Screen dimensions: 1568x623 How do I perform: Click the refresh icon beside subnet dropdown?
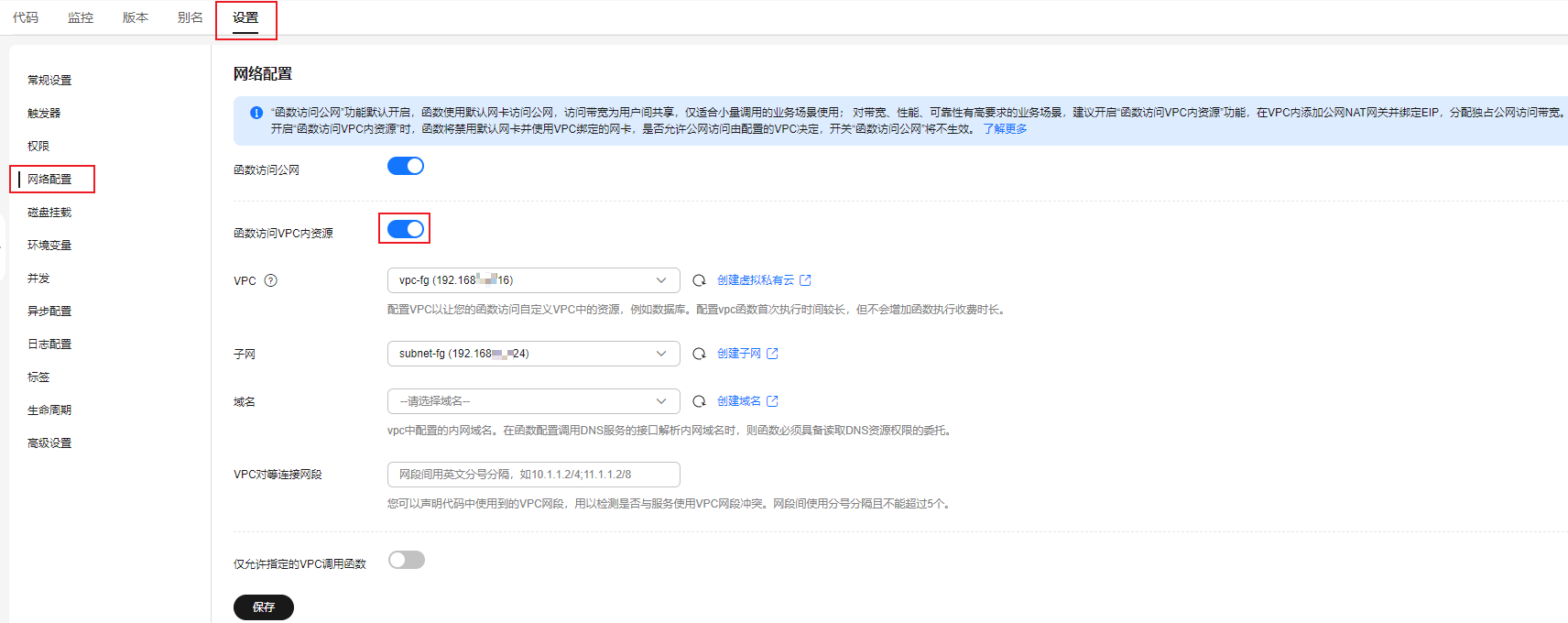click(699, 354)
